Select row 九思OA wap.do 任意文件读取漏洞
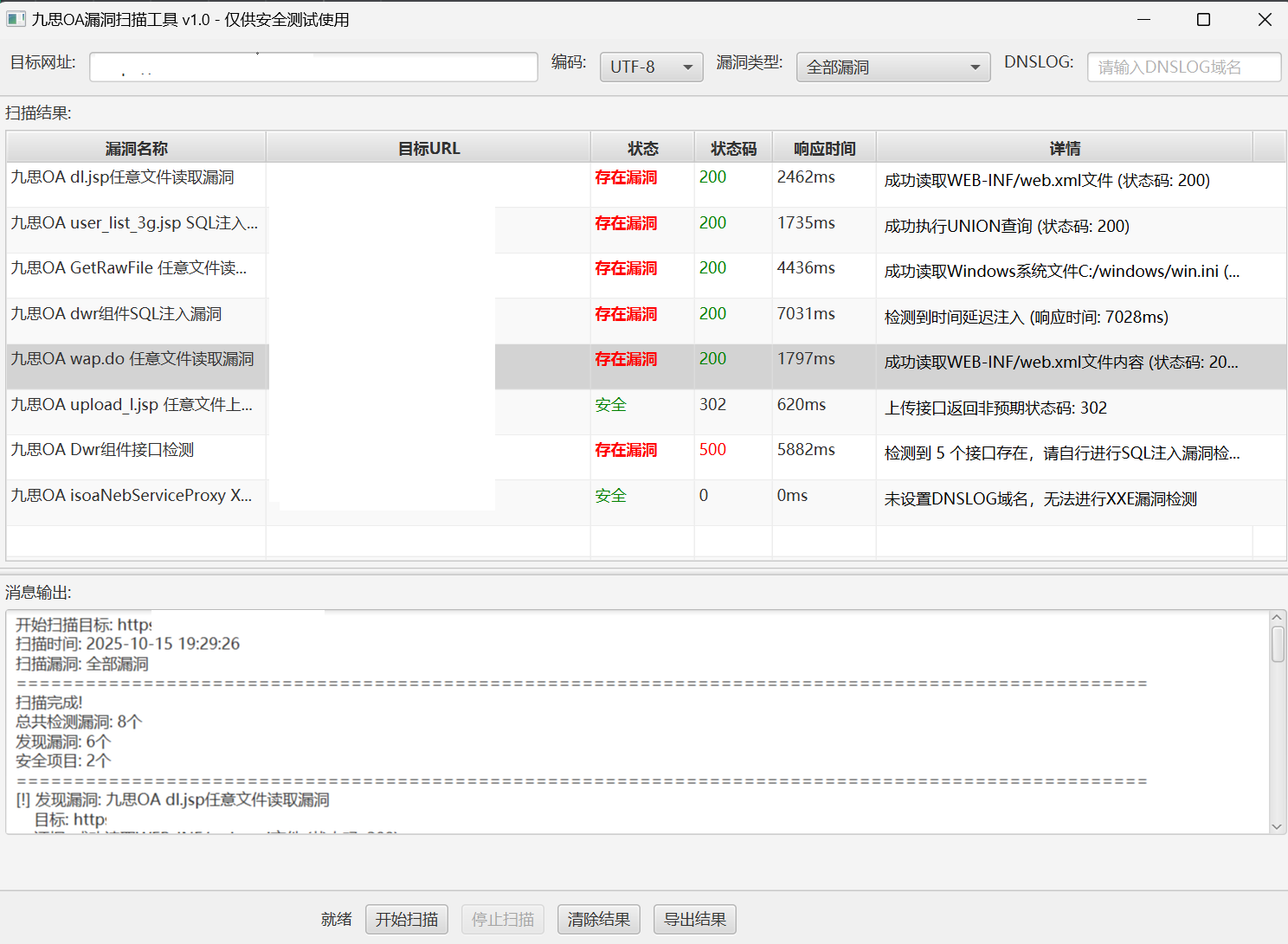Image resolution: width=1288 pixels, height=944 pixels. click(x=646, y=366)
